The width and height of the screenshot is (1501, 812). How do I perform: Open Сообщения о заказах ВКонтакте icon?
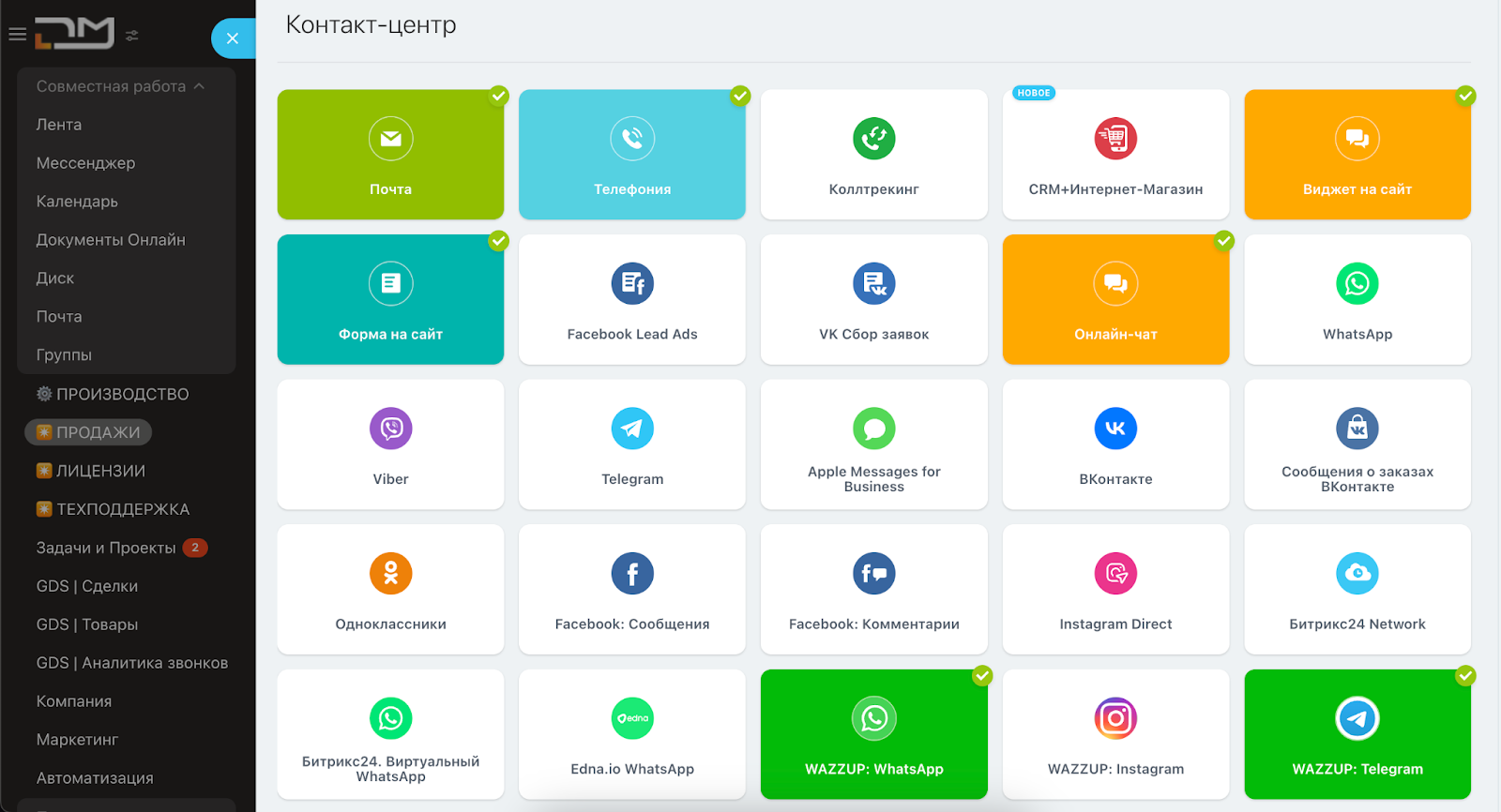coord(1357,429)
